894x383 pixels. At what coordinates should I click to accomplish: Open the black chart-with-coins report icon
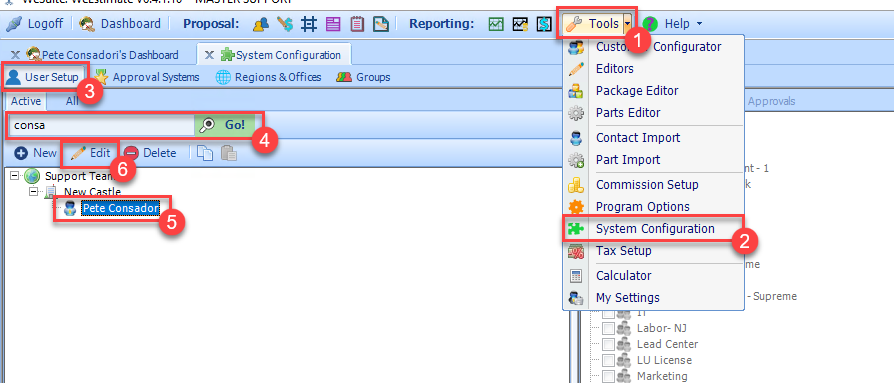520,24
